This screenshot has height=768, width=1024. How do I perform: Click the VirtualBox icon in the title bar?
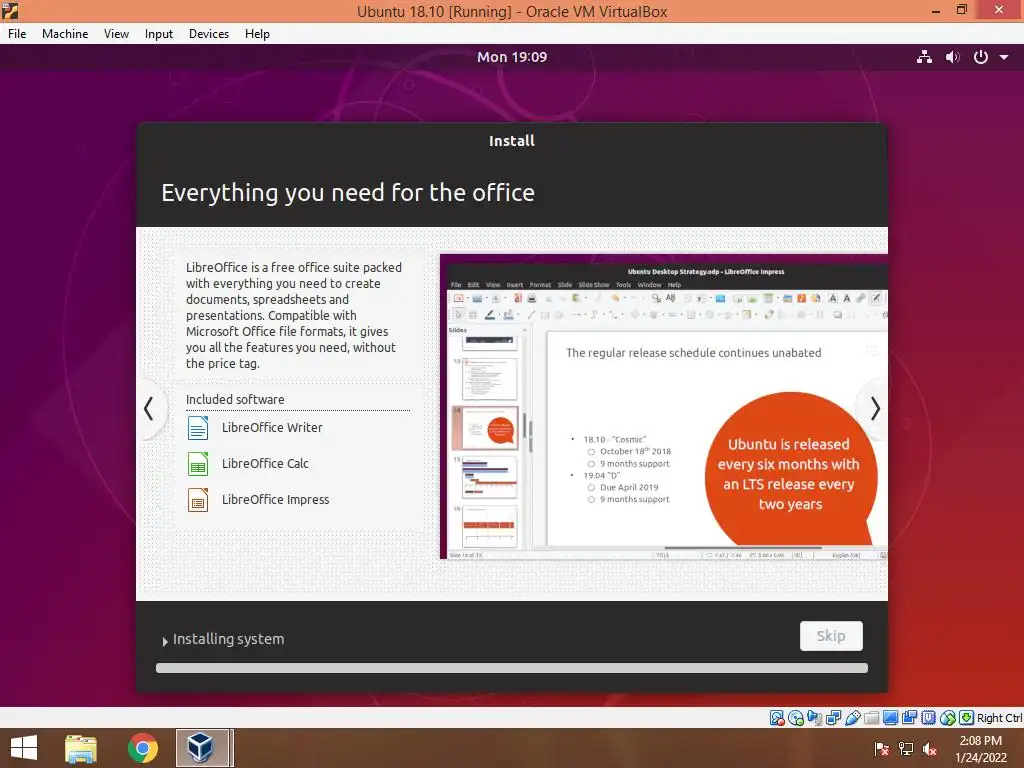(10, 10)
